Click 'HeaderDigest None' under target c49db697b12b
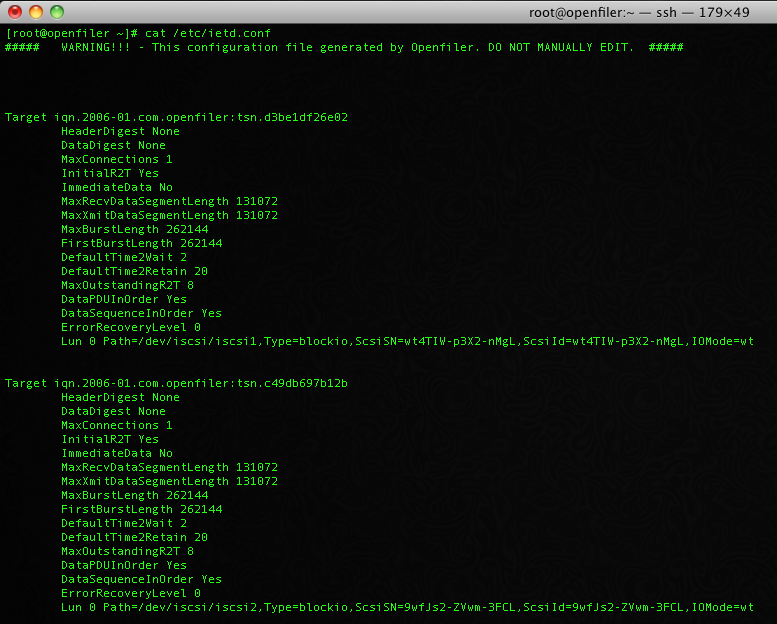The height and width of the screenshot is (624, 777). [120, 397]
